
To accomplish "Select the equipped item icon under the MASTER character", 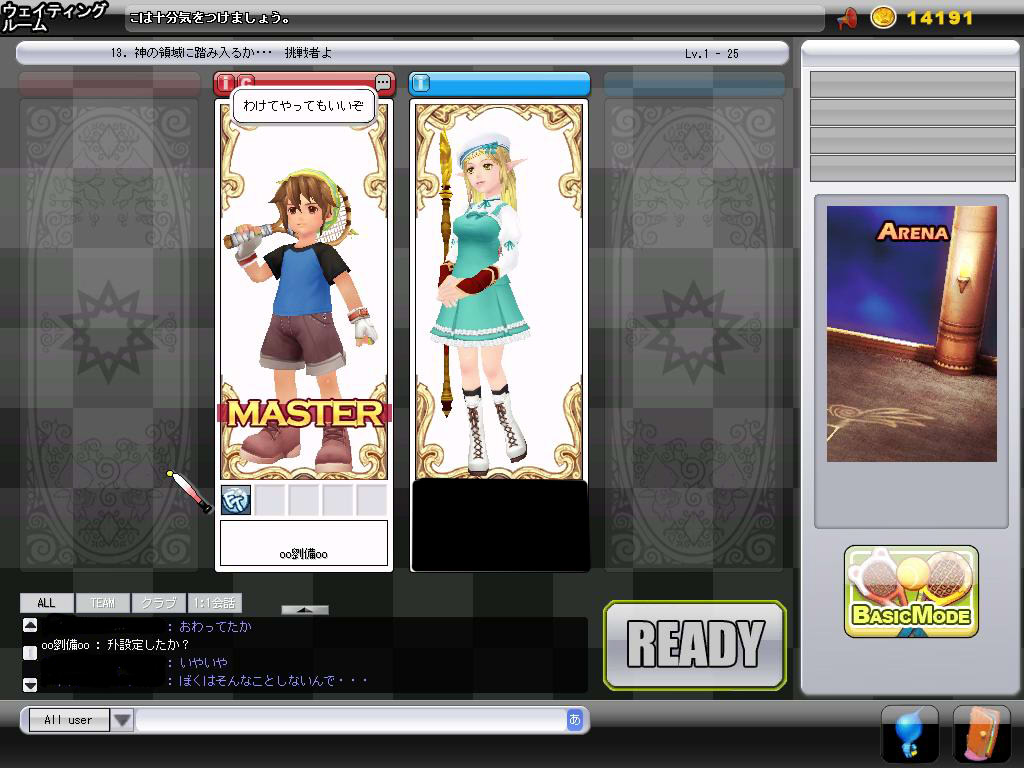I will click(236, 499).
